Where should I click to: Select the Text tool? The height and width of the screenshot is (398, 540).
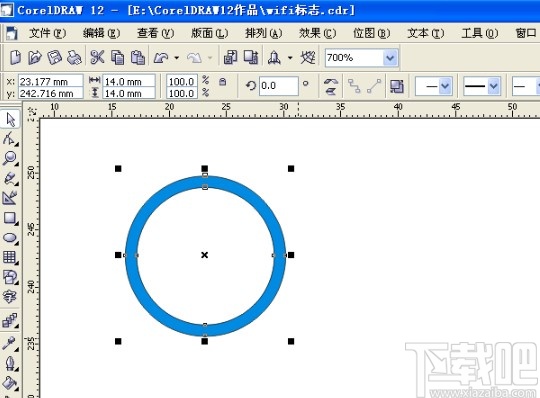click(10, 296)
